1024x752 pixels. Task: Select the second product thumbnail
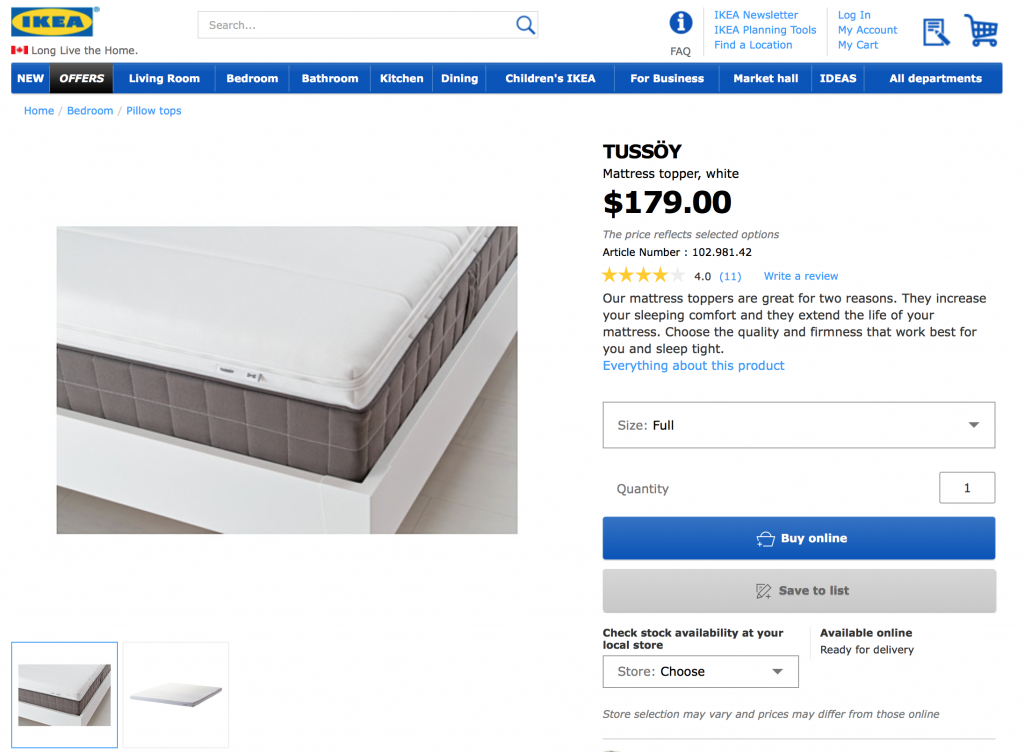click(x=175, y=694)
